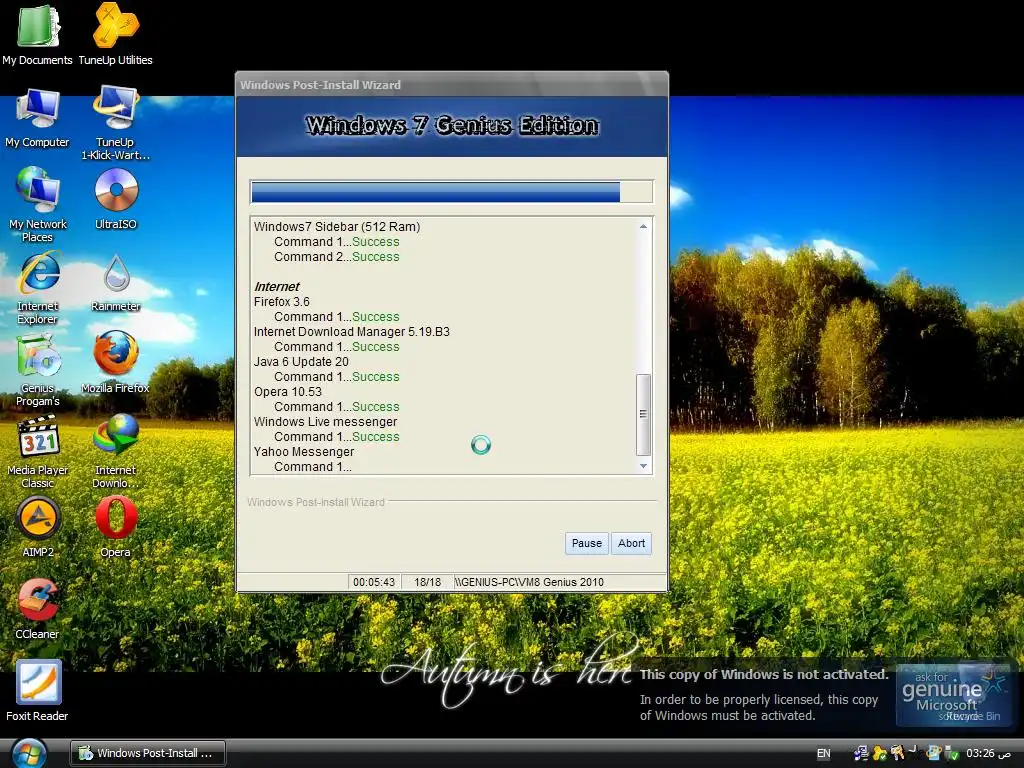Click the 'Internet' category heading in log

[x=277, y=287]
